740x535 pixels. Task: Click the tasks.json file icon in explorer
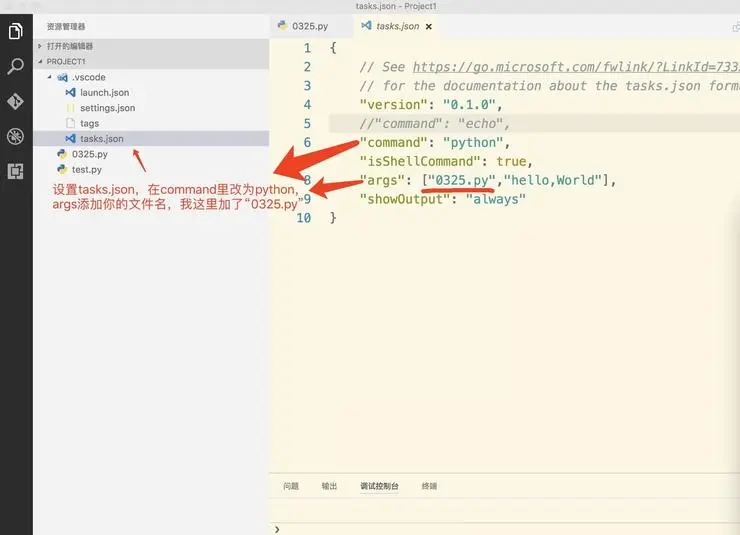(70, 139)
